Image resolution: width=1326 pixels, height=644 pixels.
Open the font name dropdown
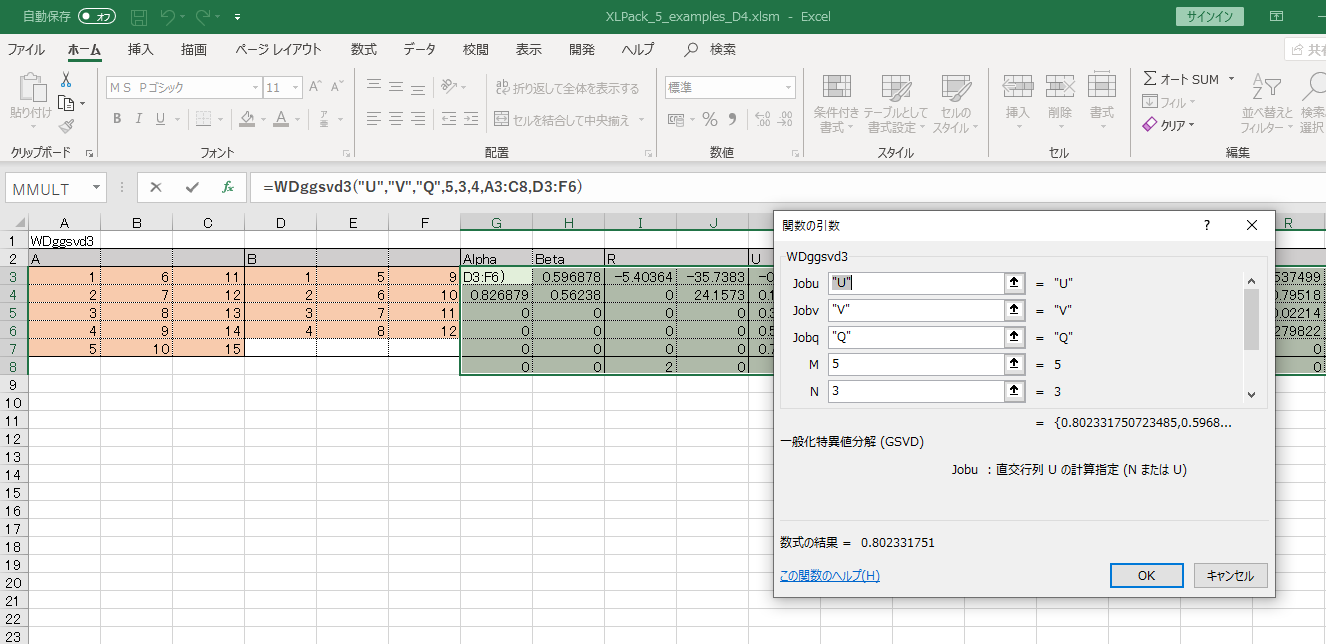254,88
